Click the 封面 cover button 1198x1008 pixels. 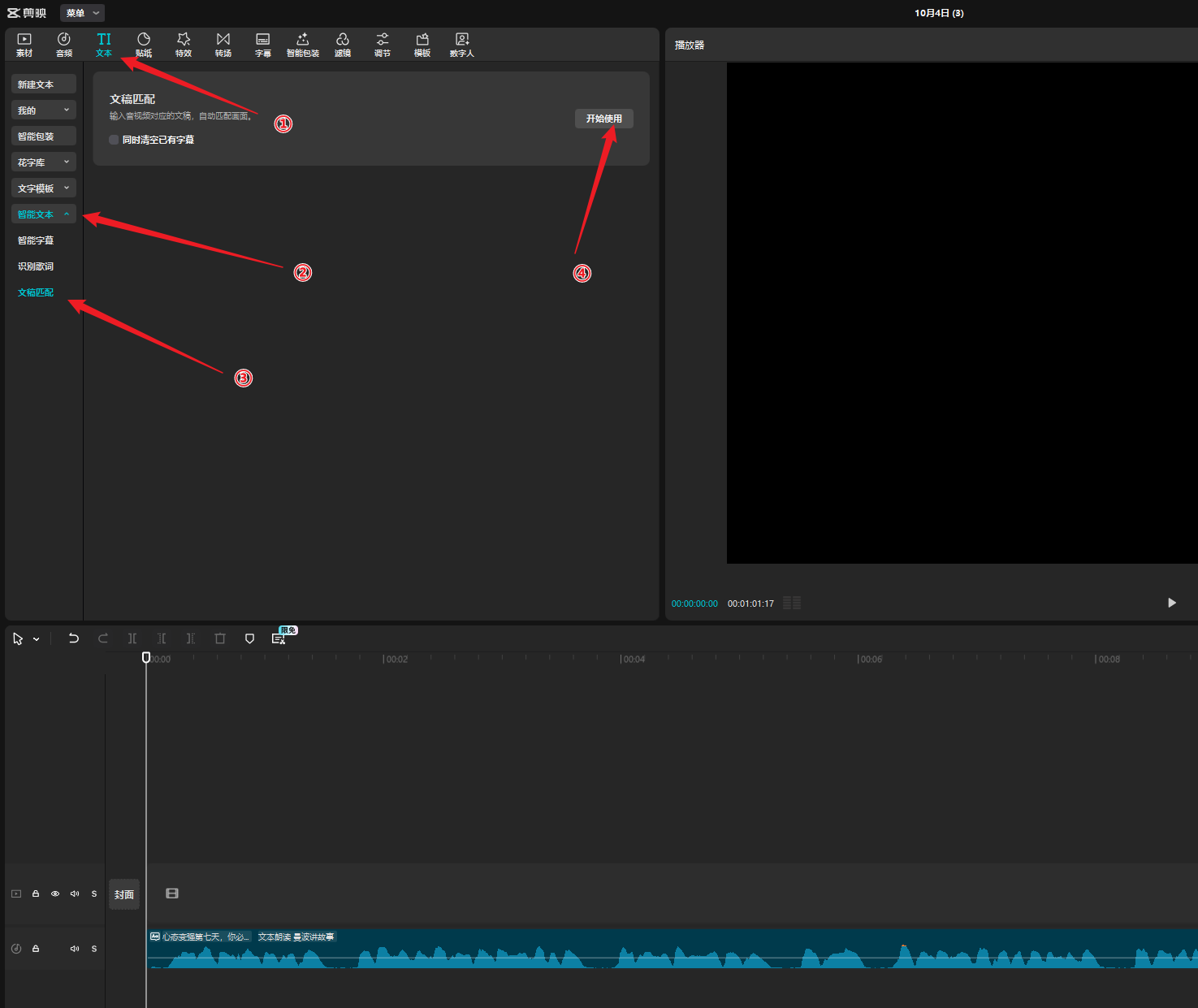tap(124, 894)
